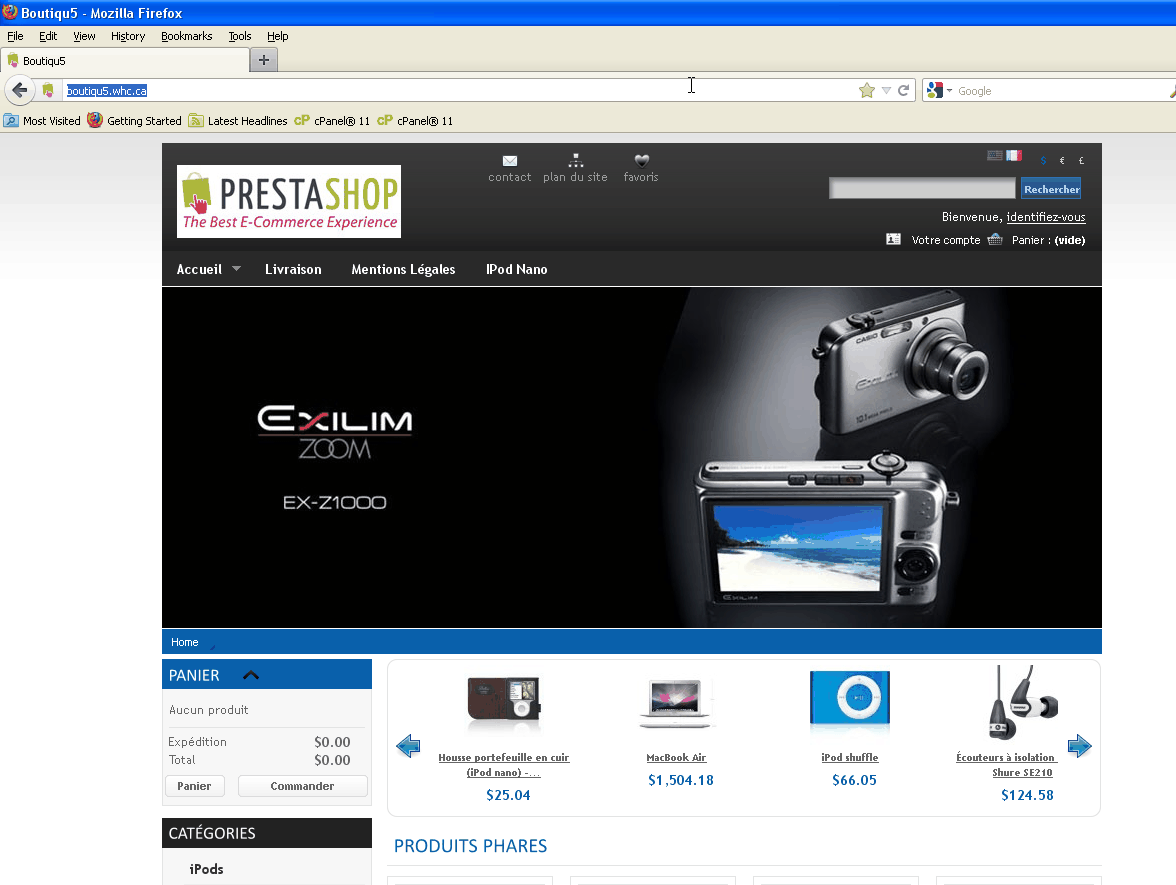The height and width of the screenshot is (885, 1176).
Task: Open the iPods category
Action: [x=206, y=868]
